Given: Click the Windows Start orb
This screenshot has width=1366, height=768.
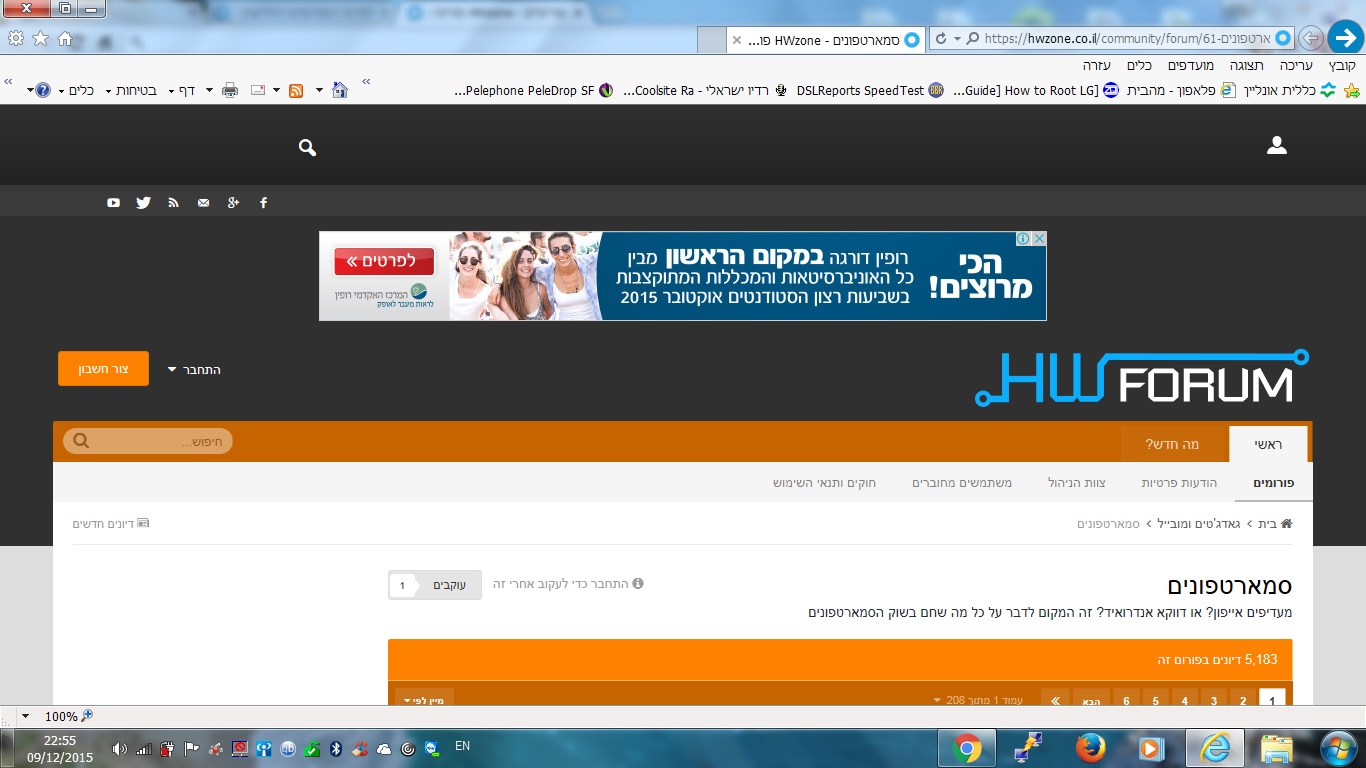Looking at the screenshot, I should [1337, 747].
